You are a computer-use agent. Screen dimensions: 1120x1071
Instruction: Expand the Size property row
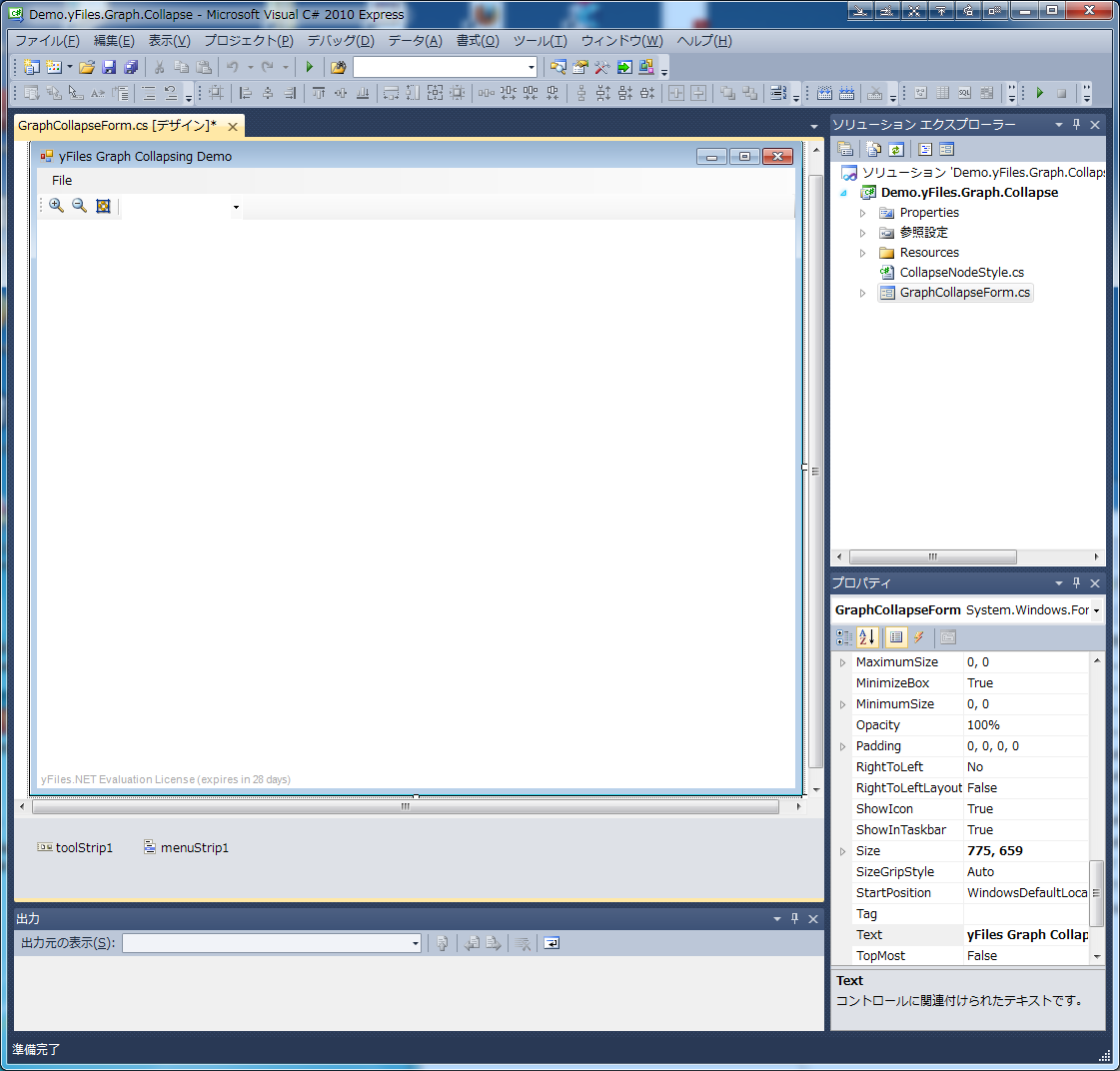(x=843, y=851)
